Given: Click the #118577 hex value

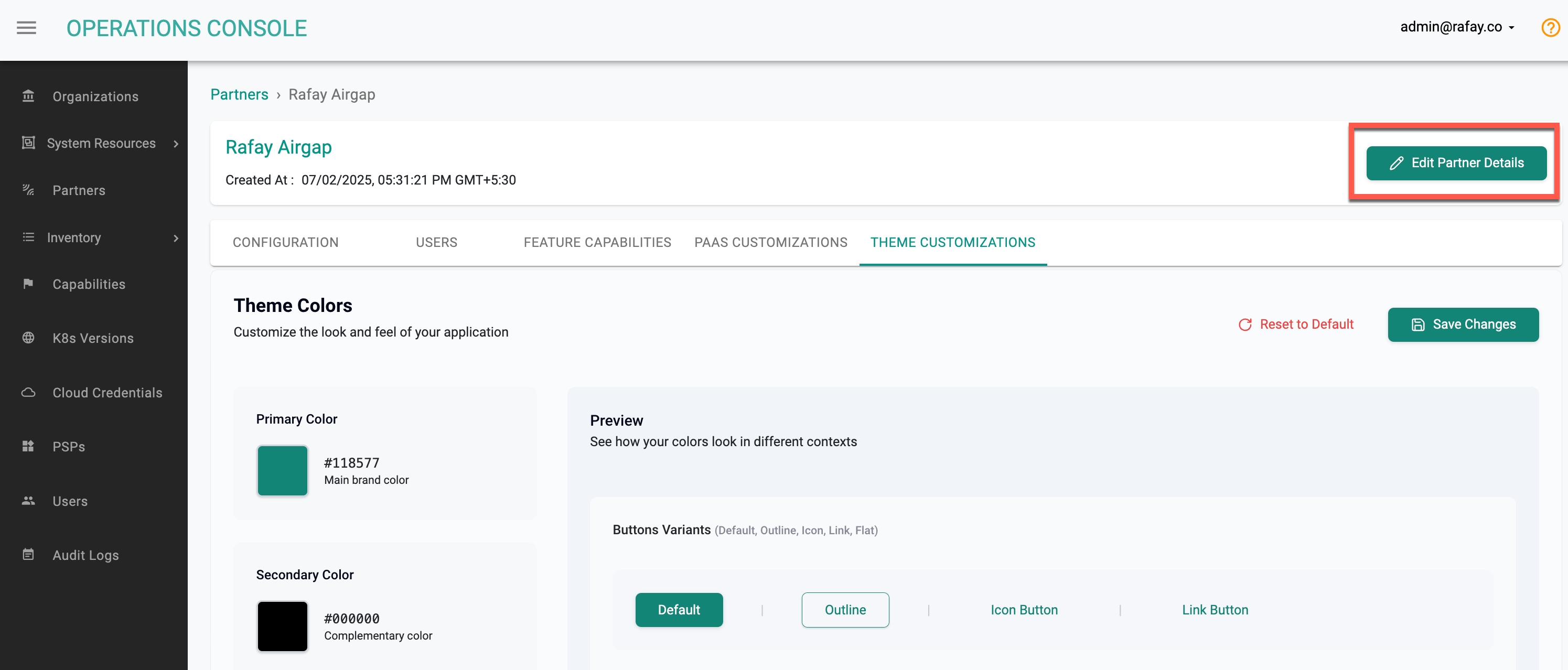Looking at the screenshot, I should [x=351, y=463].
